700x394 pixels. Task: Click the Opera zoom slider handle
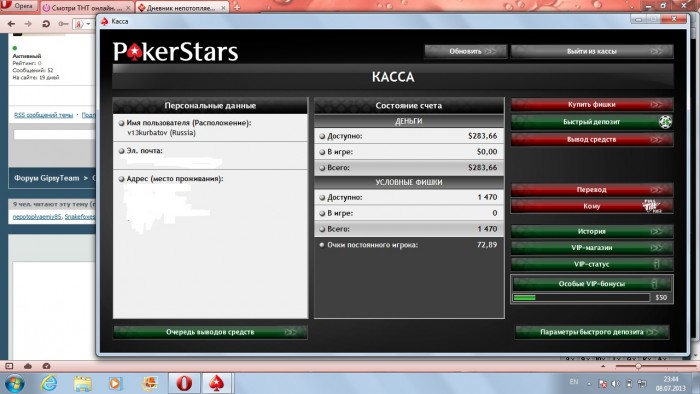point(638,366)
